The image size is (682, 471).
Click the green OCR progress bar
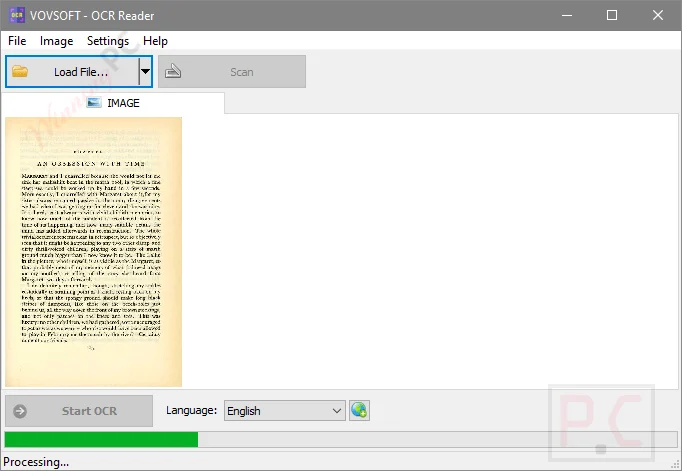click(x=341, y=440)
